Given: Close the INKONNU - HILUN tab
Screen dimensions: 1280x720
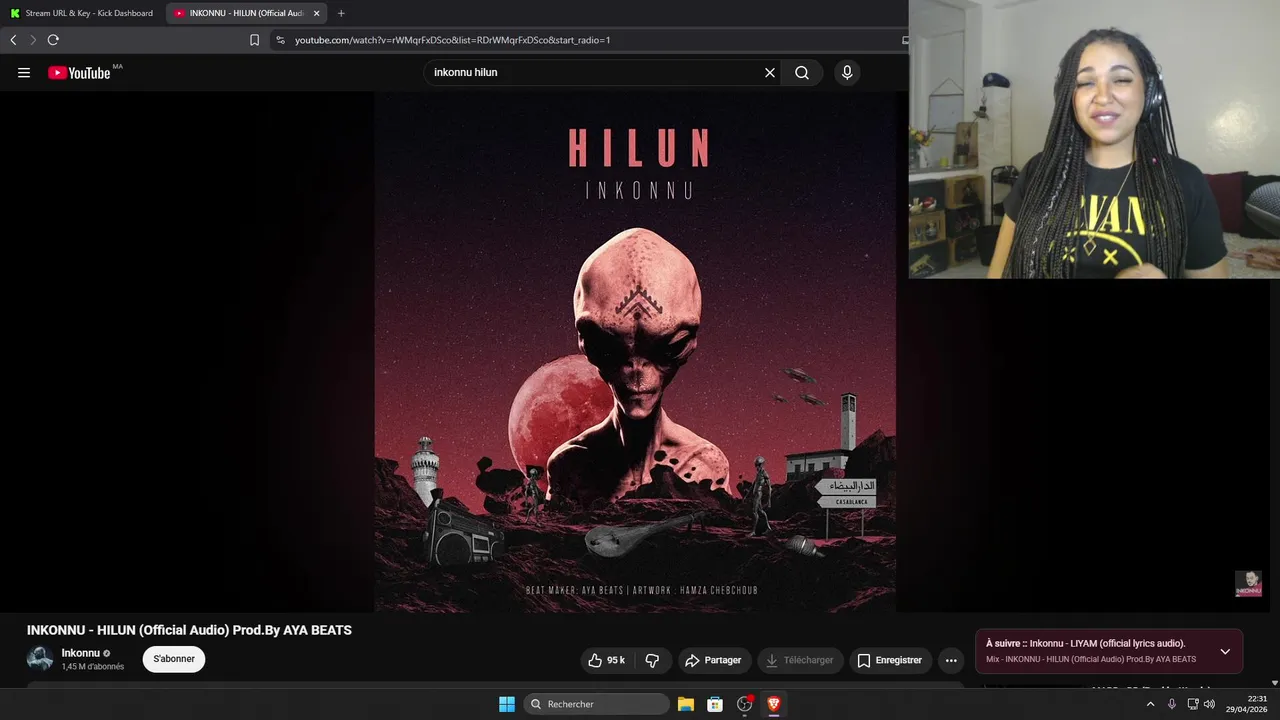Looking at the screenshot, I should point(317,13).
